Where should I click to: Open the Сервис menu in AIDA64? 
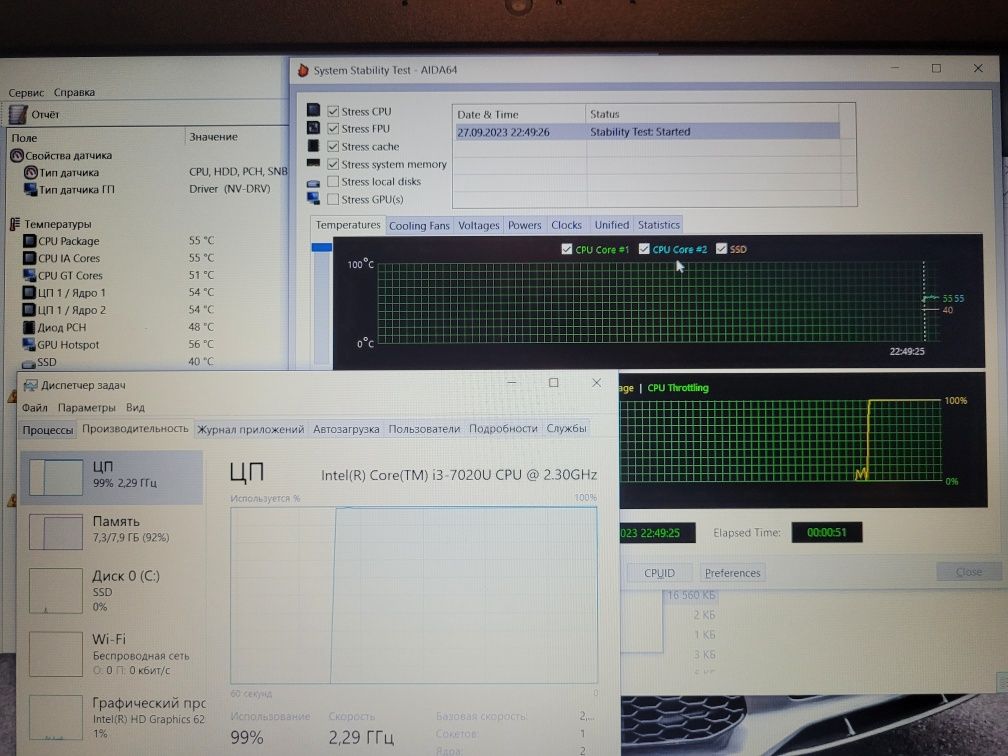click(26, 93)
